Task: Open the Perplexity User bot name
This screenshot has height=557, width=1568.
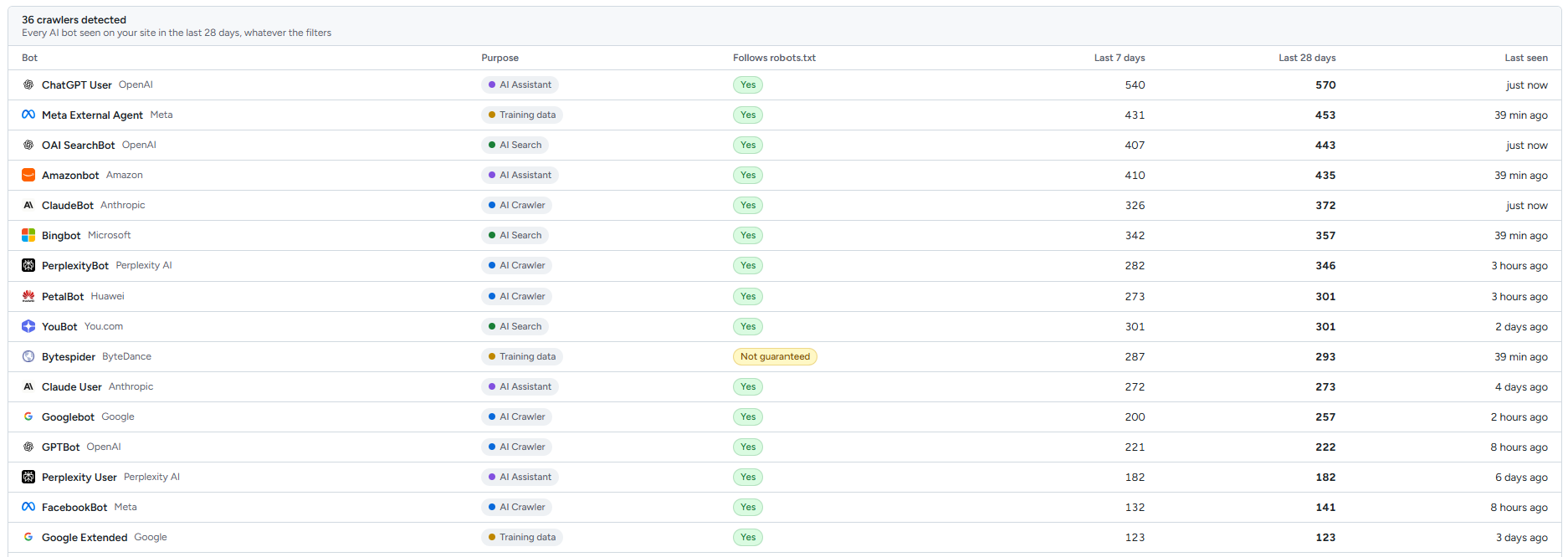Action: pos(79,478)
